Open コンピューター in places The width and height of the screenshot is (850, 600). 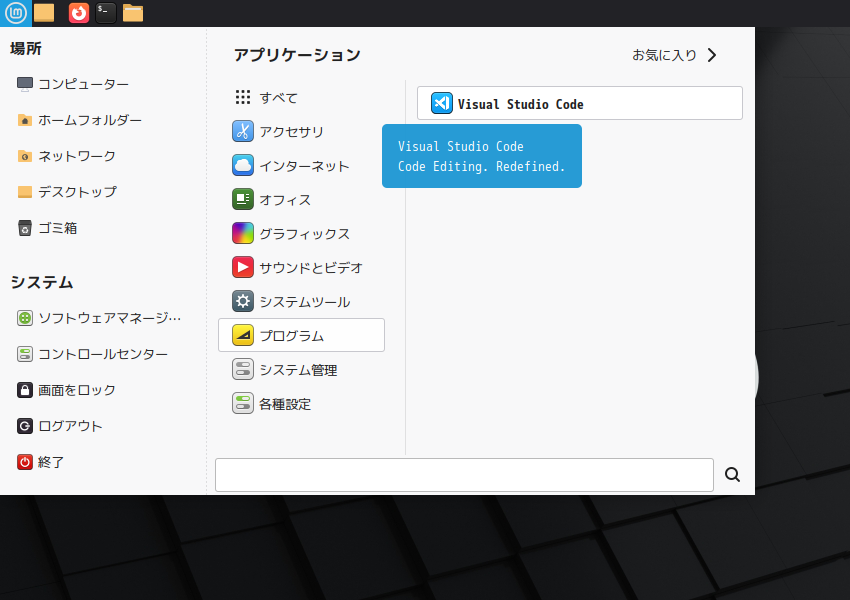click(73, 84)
